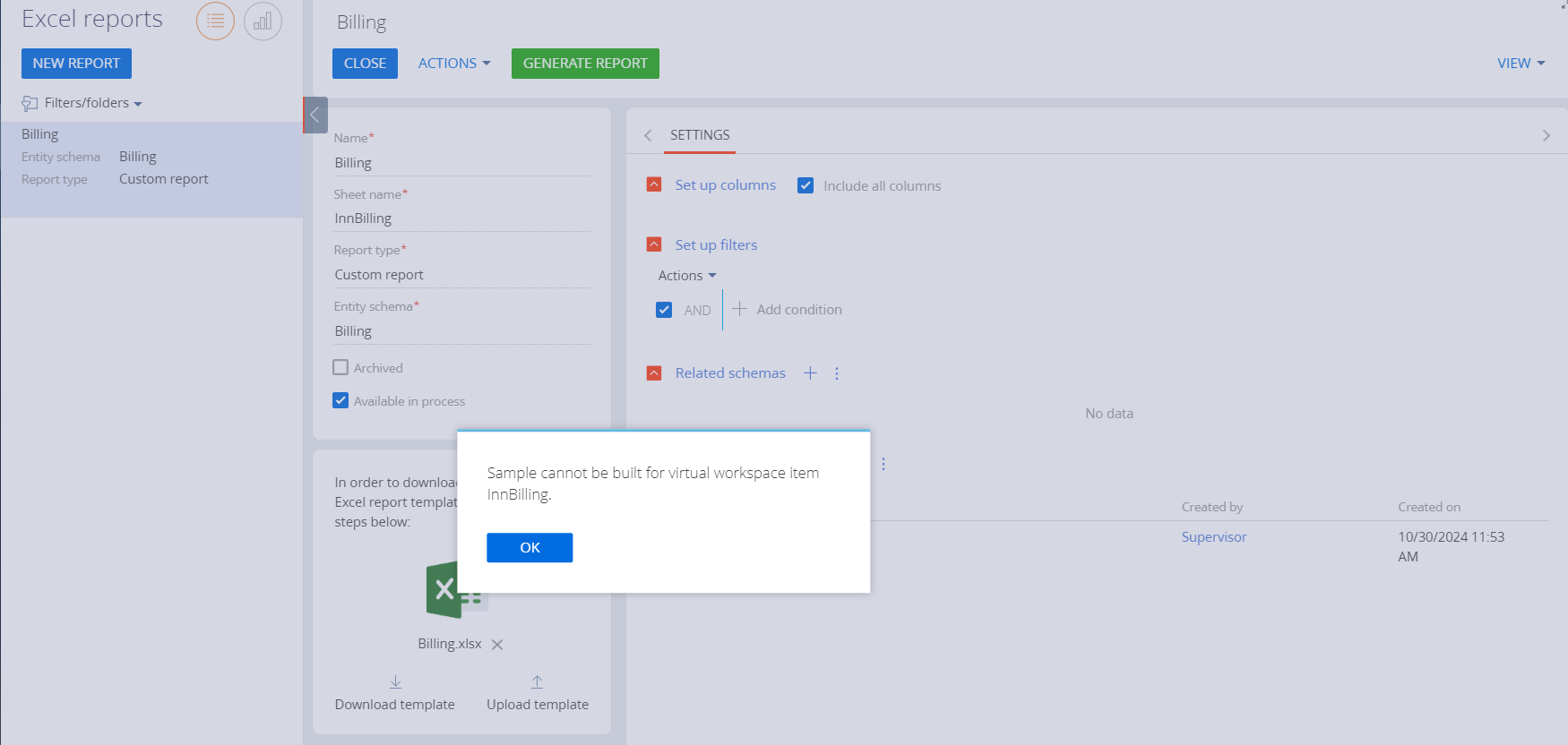The image size is (1568, 745).
Task: Click the CLOSE button
Action: click(x=365, y=64)
